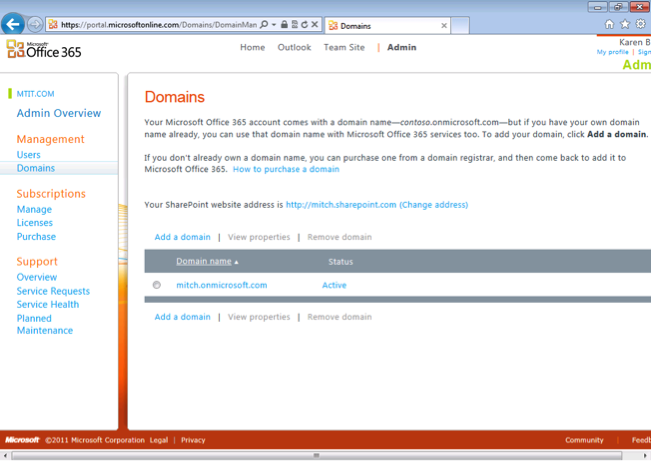
Task: Open Favorites star icon
Action: pos(625,24)
